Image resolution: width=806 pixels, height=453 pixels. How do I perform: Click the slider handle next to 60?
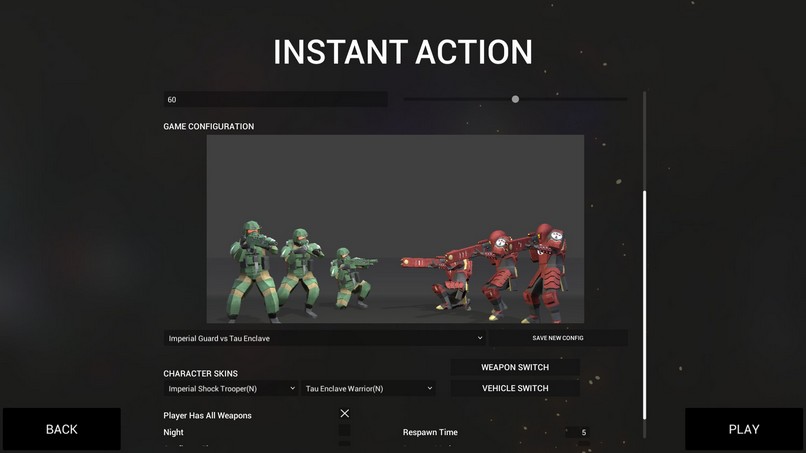[x=515, y=99]
